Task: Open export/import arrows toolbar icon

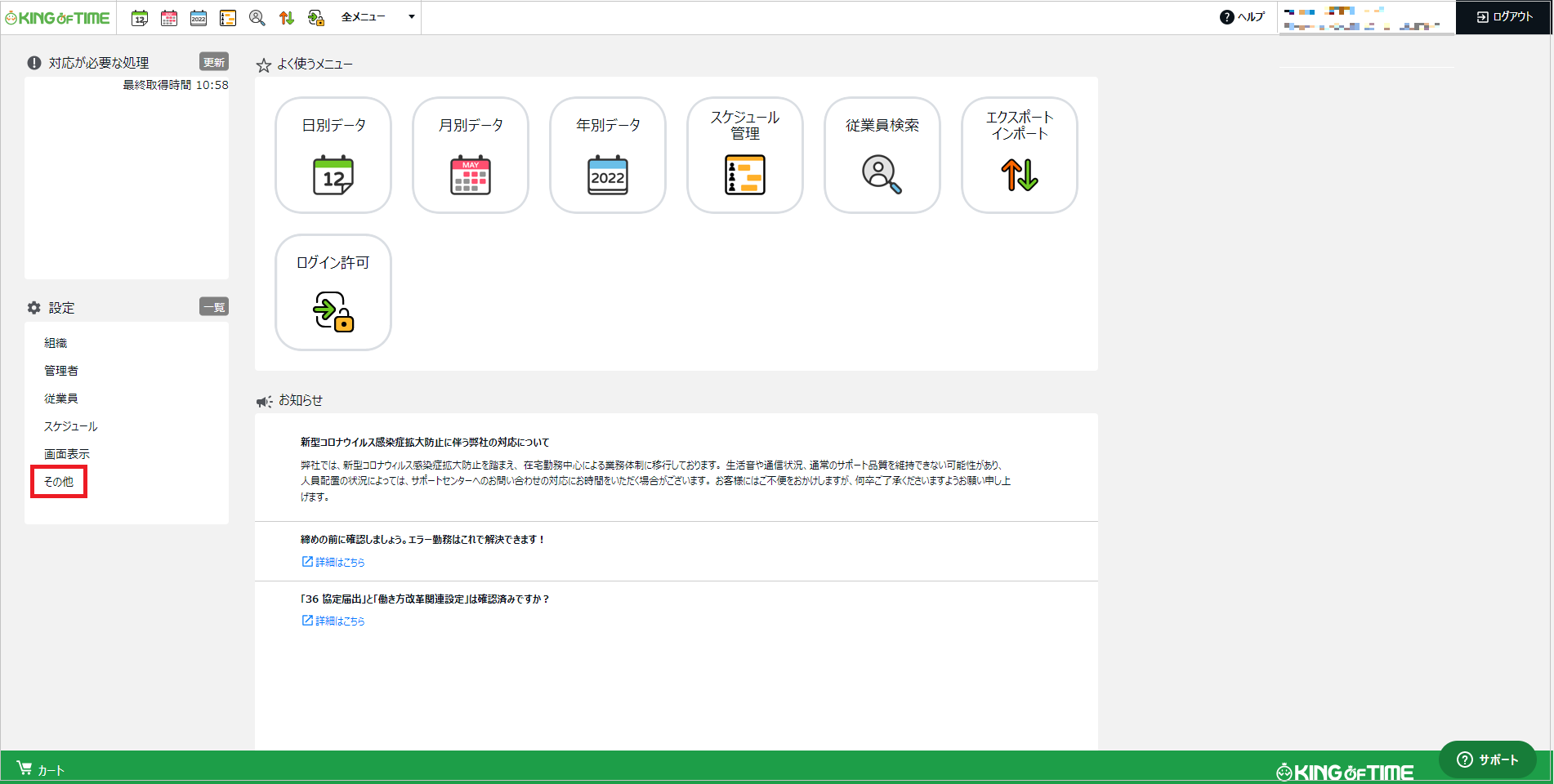Action: pos(287,18)
